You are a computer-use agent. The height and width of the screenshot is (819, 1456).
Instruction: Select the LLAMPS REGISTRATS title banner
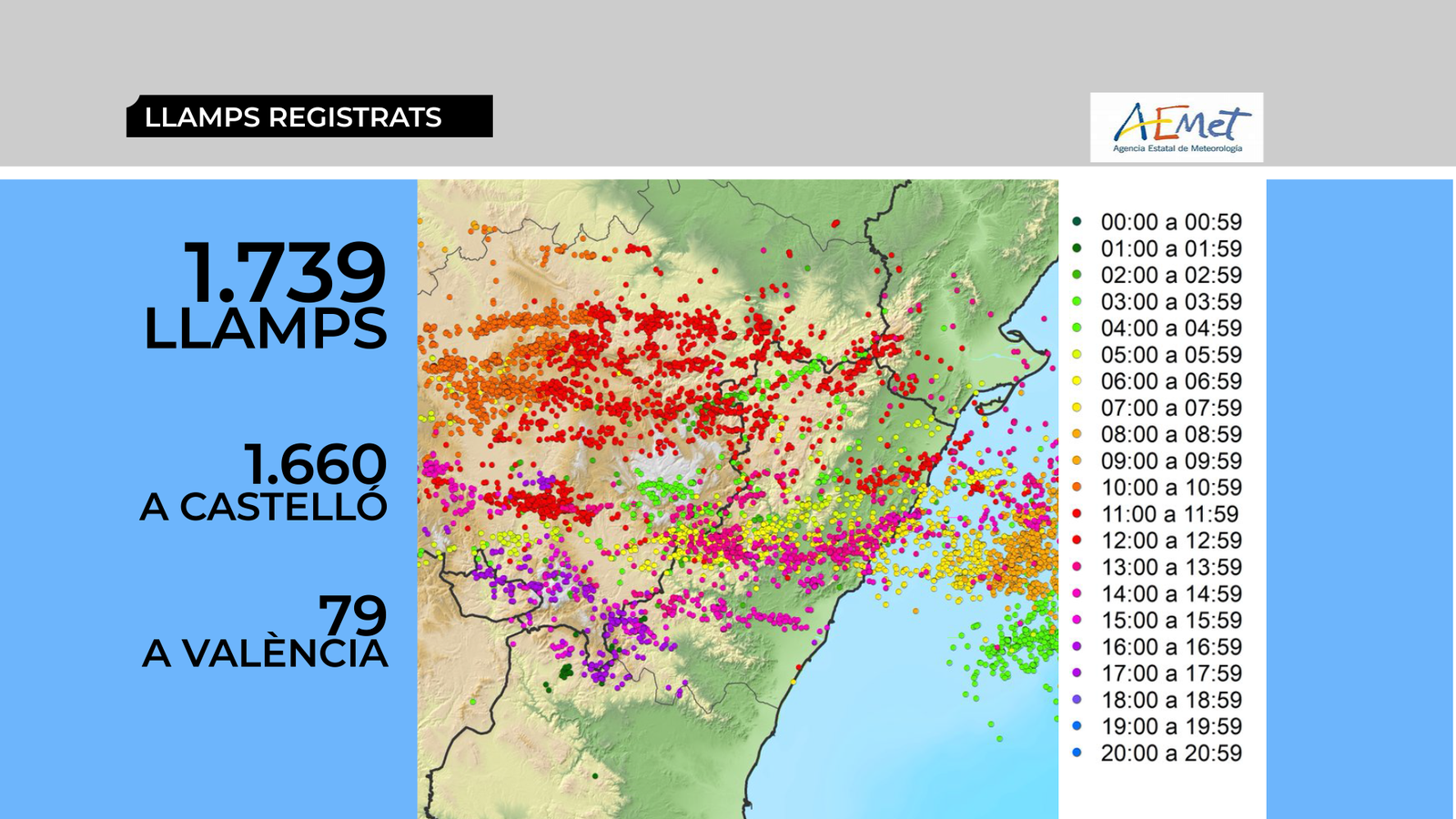coord(309,116)
